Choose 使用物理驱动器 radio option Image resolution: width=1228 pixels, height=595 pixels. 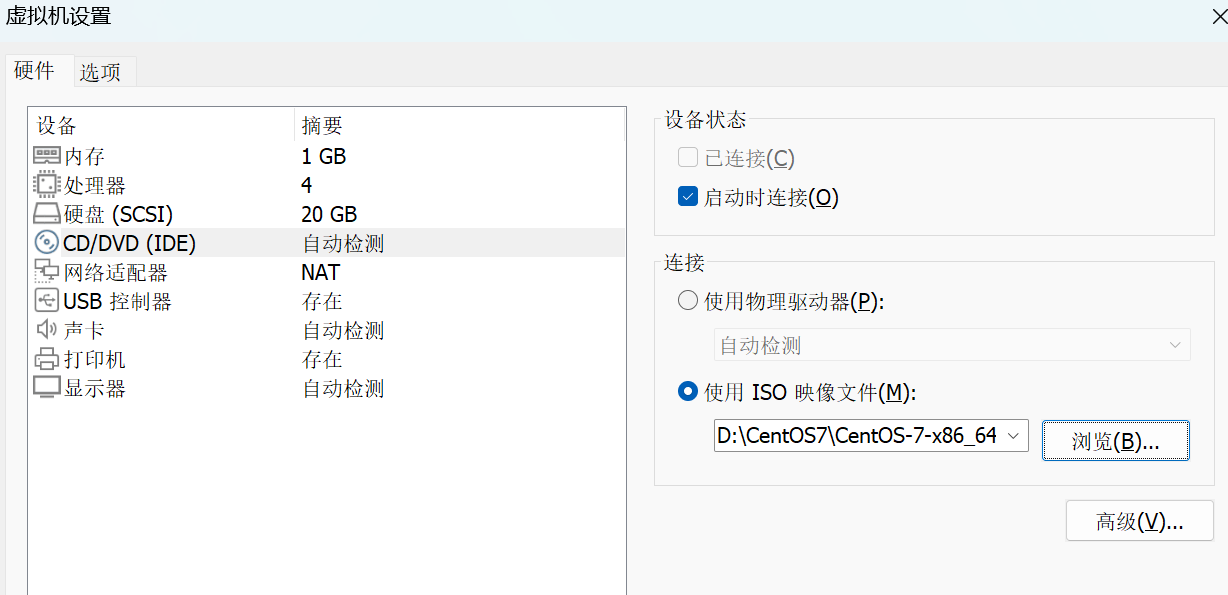[x=688, y=301]
